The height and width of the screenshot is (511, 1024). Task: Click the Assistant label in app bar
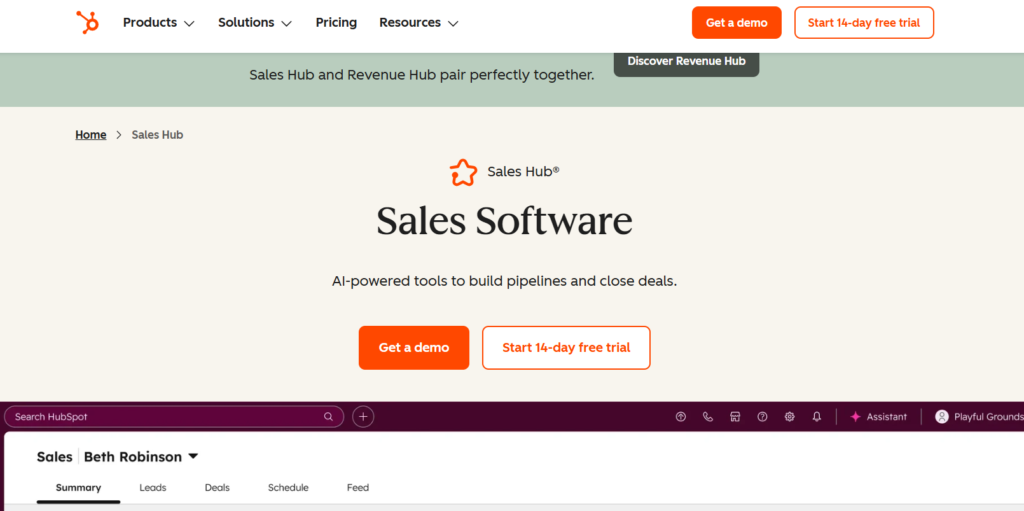pos(887,417)
